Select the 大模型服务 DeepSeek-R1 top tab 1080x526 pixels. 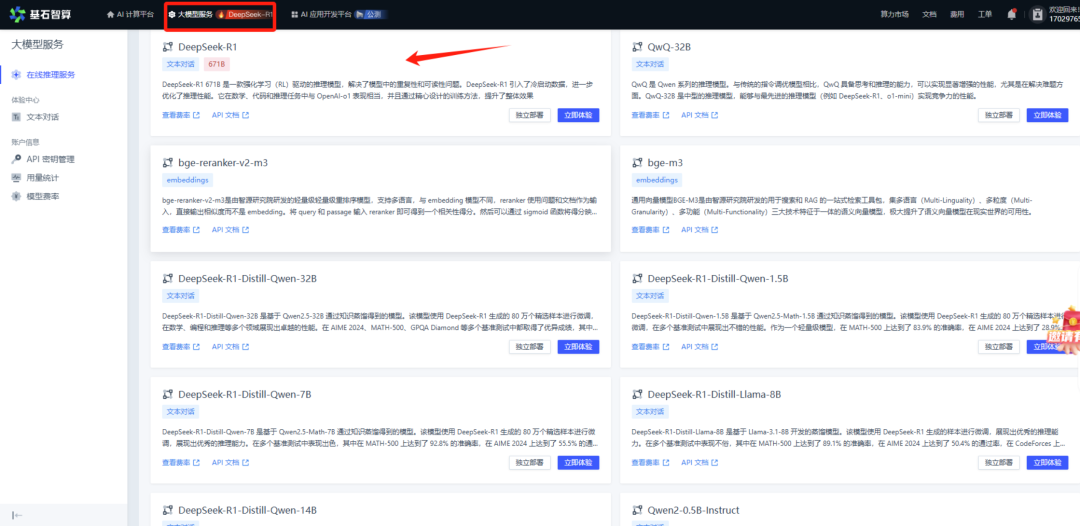click(x=220, y=14)
